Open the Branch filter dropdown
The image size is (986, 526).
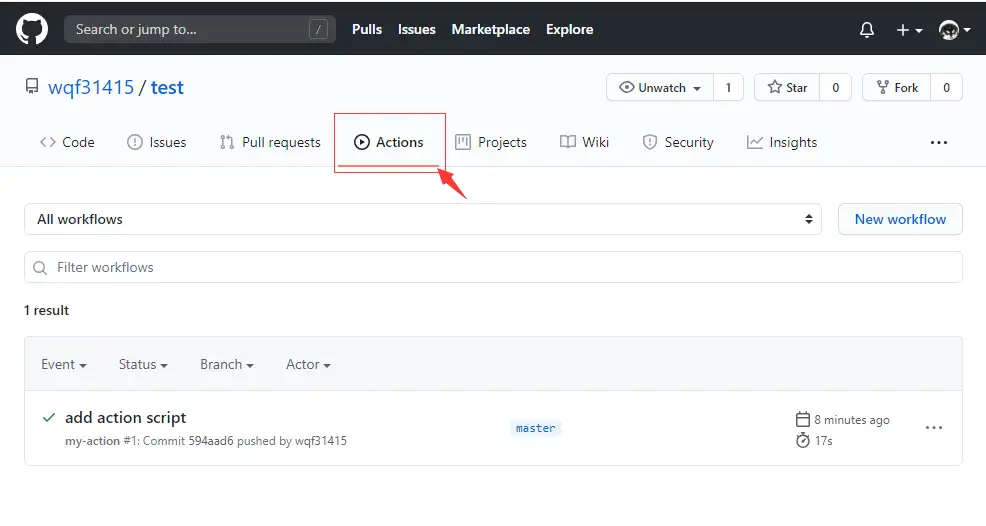tap(226, 365)
